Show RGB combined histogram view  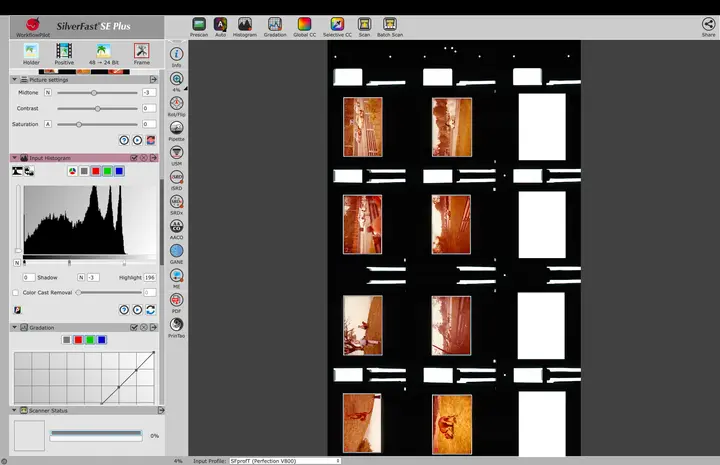(72, 171)
